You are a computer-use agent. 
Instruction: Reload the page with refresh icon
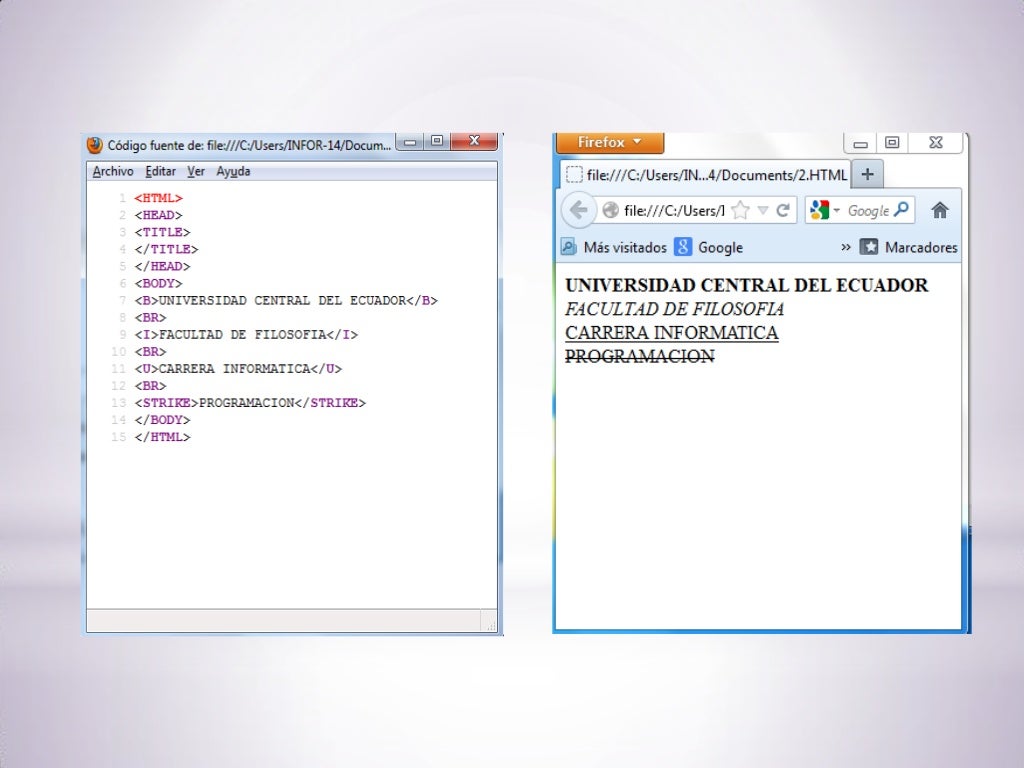pyautogui.click(x=783, y=210)
